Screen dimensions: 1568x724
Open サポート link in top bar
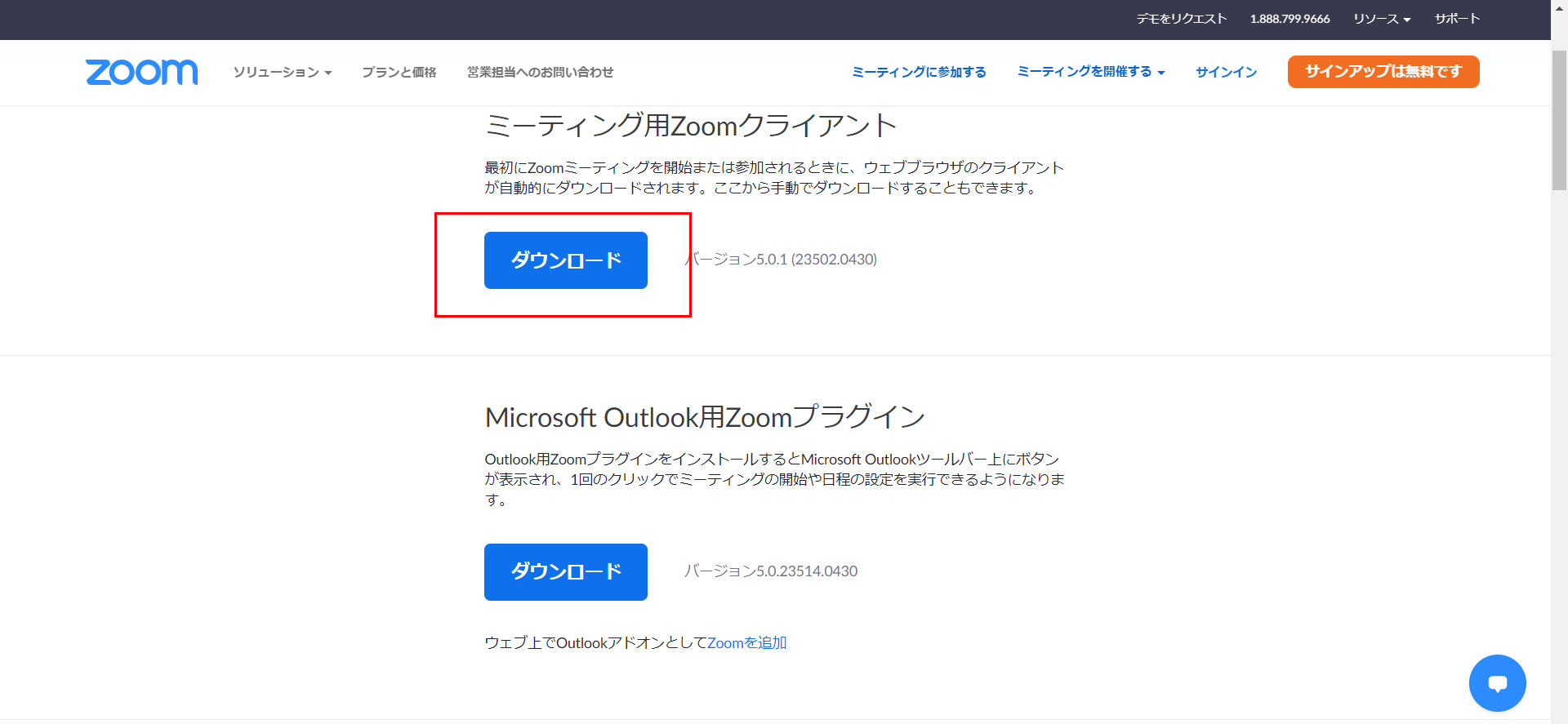[1457, 19]
